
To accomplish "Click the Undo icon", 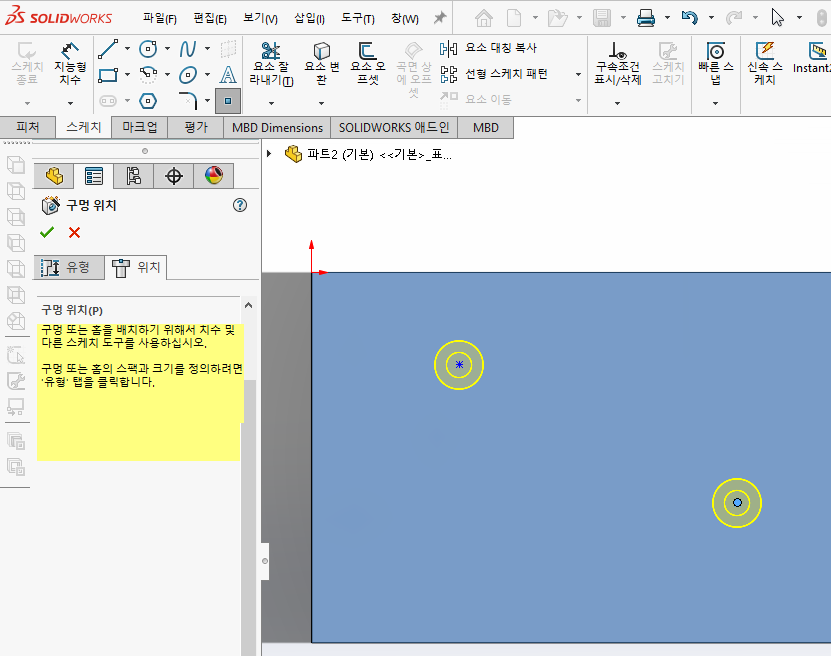I will (x=689, y=18).
